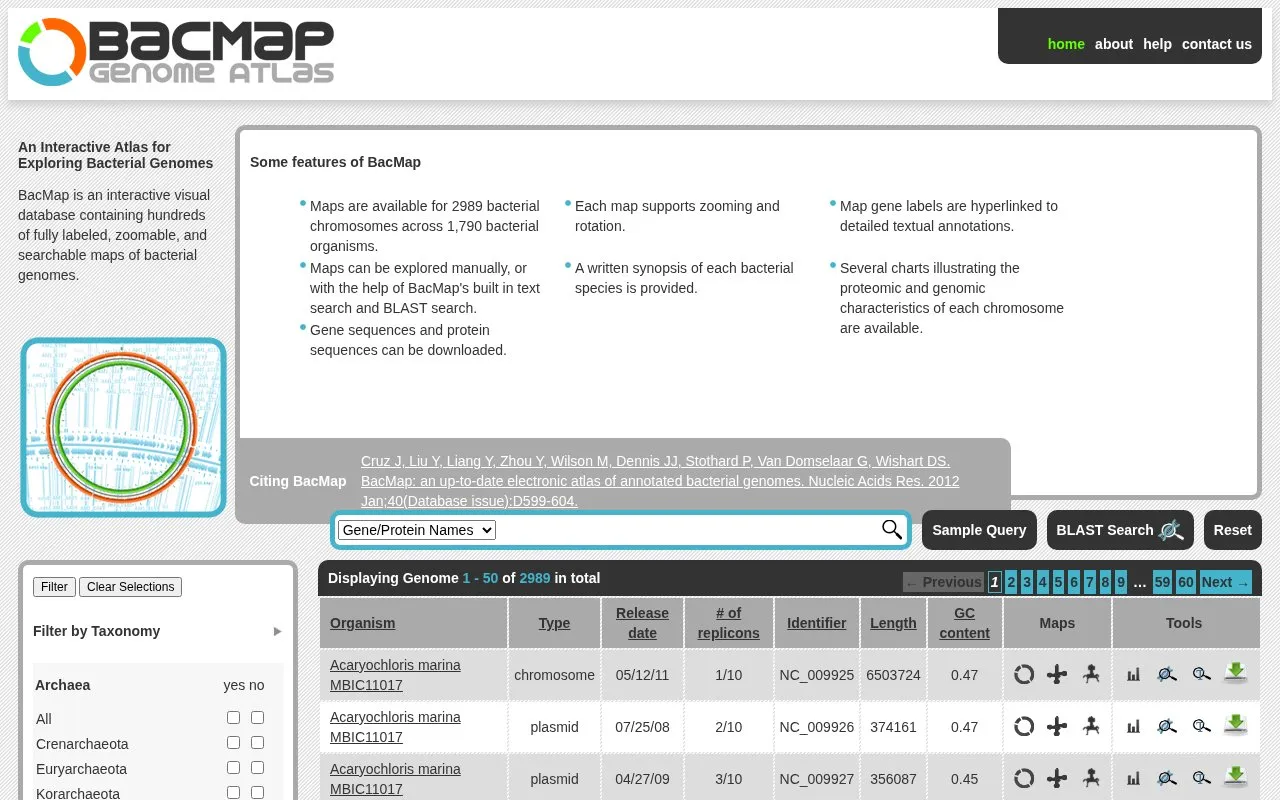The image size is (1280, 800).
Task: Go to results page 2
Action: (x=1011, y=582)
